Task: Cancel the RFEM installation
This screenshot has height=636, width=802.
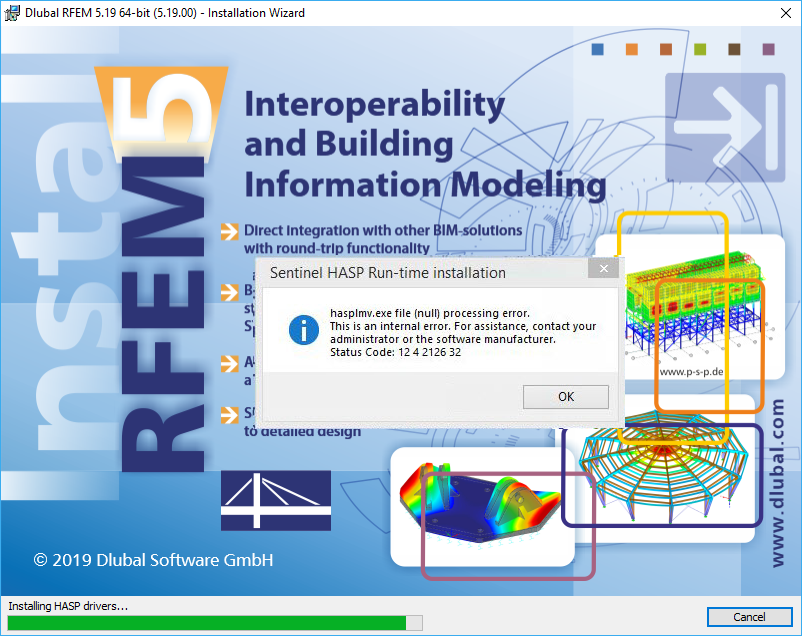Action: click(749, 617)
